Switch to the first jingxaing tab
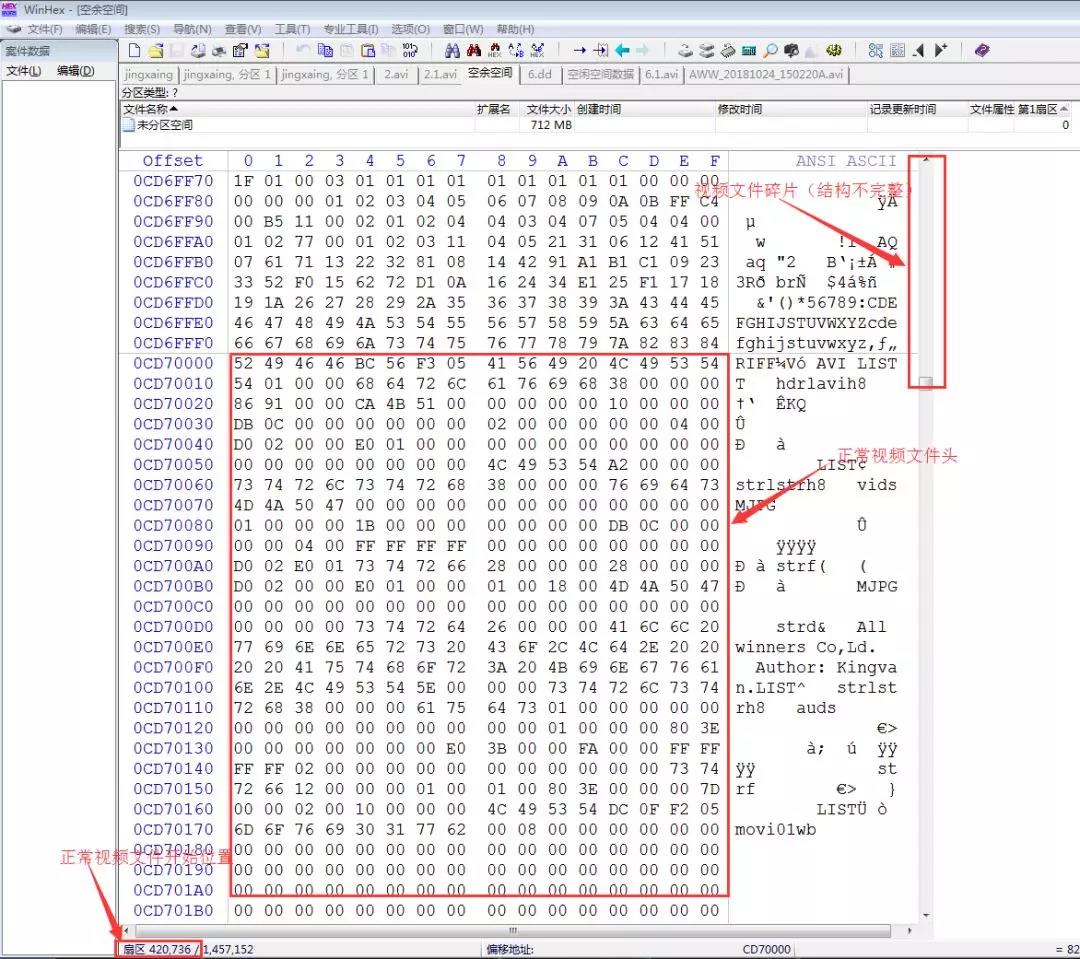 149,74
